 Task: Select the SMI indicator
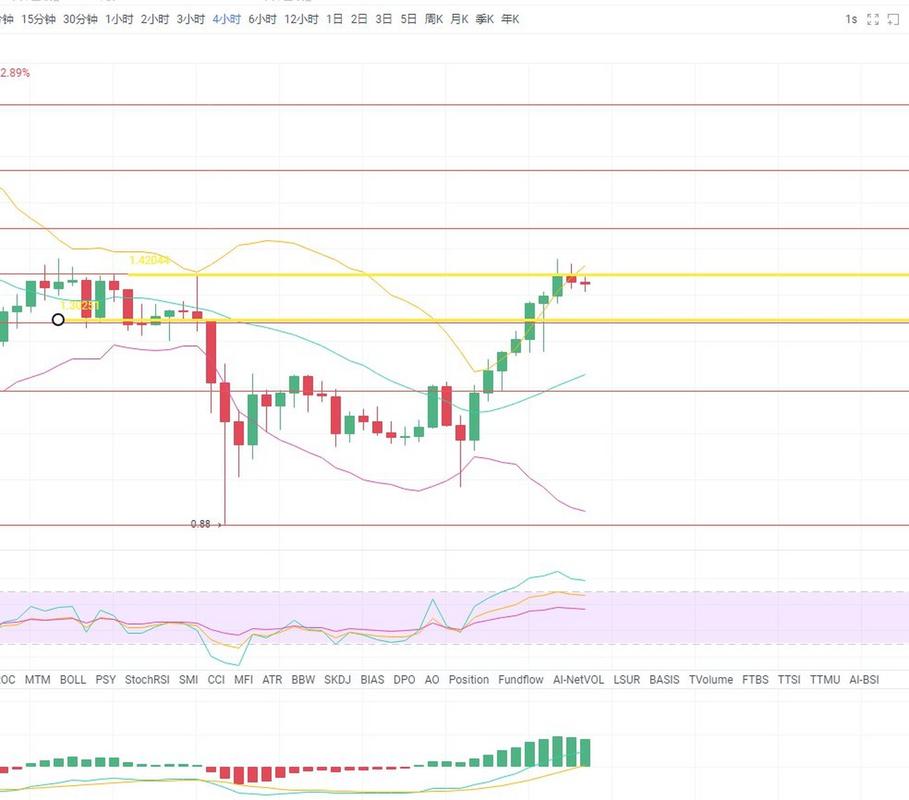click(188, 679)
